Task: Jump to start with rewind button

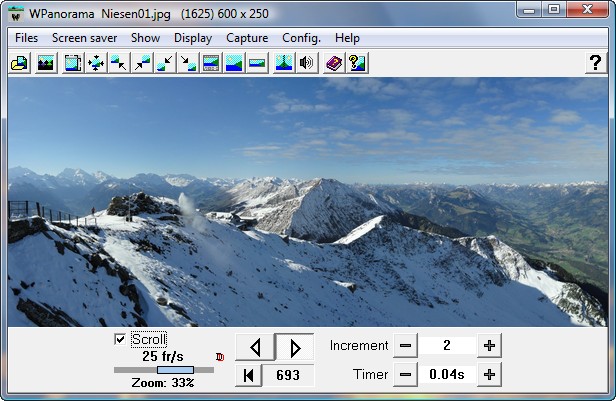Action: [248, 375]
